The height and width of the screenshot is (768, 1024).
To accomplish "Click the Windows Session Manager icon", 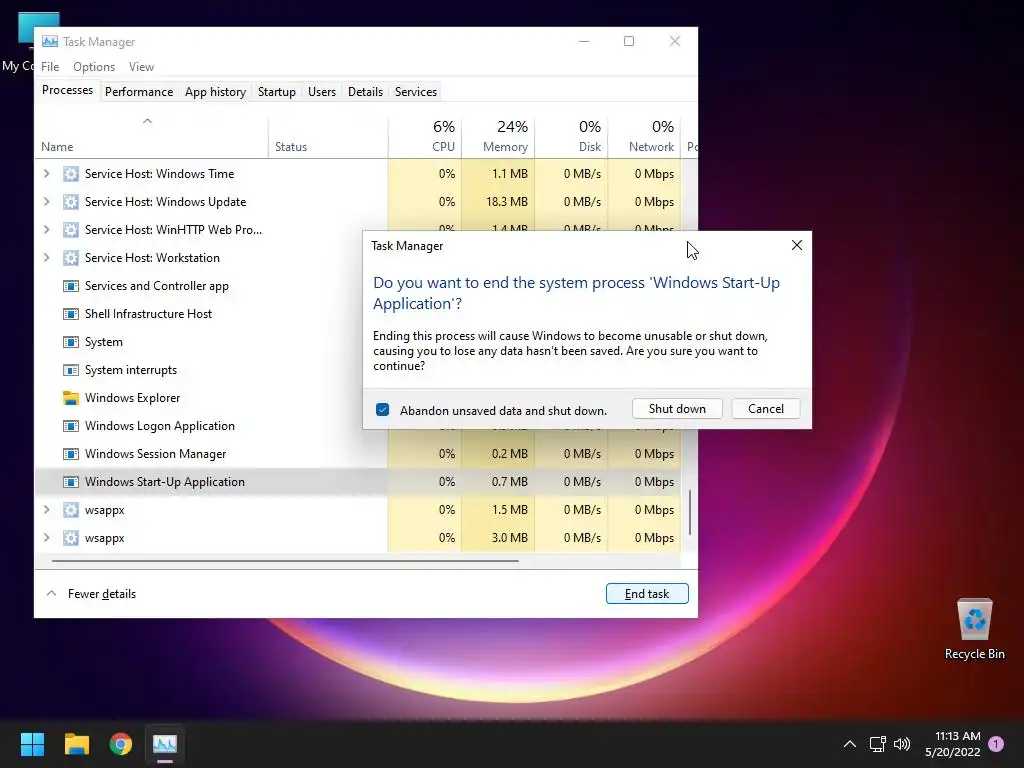I will pos(71,454).
